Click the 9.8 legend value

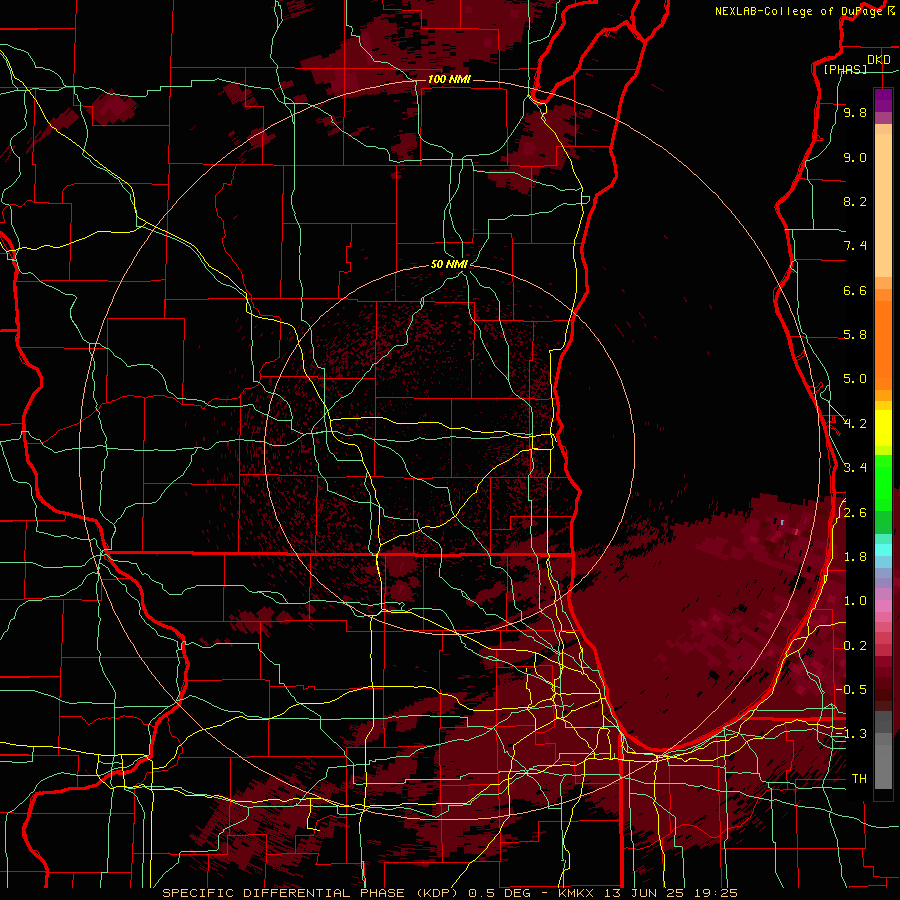click(x=855, y=112)
